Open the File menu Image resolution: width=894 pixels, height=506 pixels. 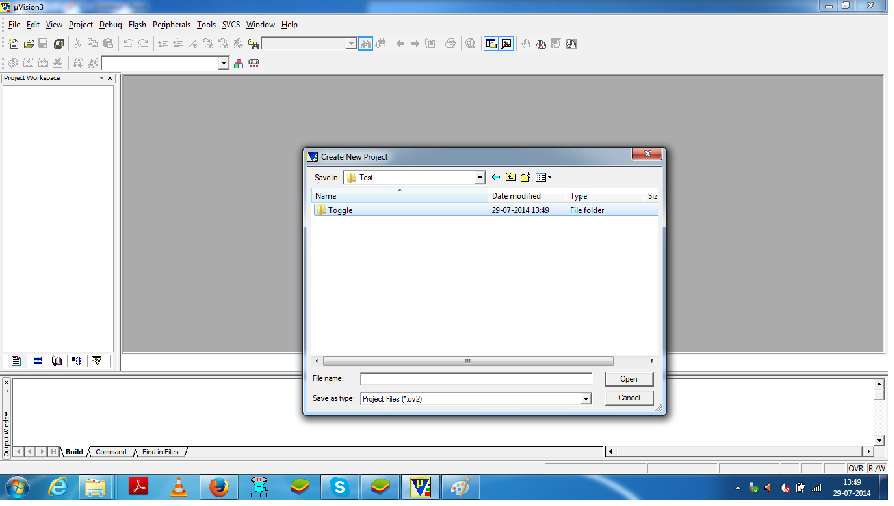tap(14, 25)
